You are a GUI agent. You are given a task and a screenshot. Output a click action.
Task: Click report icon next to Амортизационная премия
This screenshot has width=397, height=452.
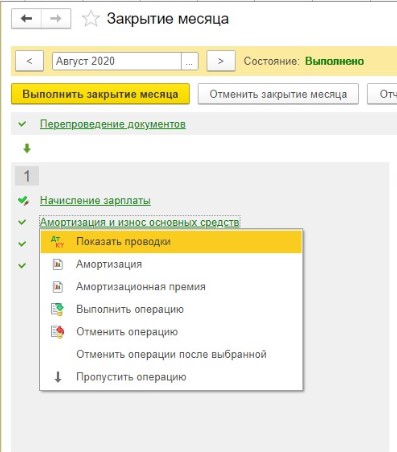(x=58, y=287)
